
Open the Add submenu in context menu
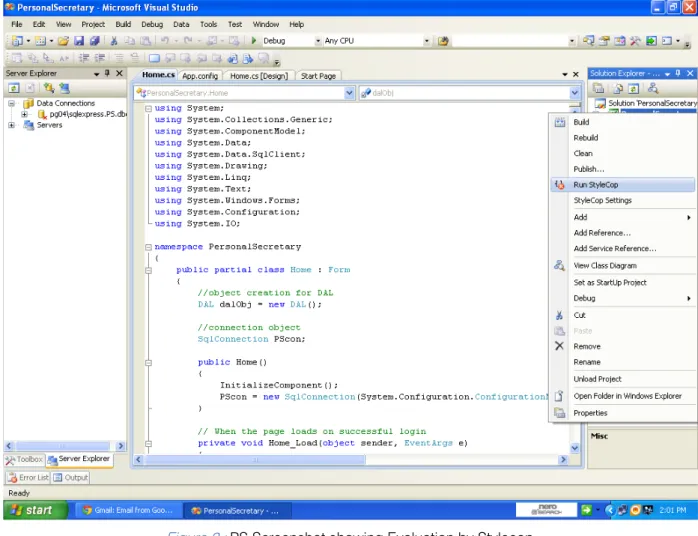tap(622, 217)
